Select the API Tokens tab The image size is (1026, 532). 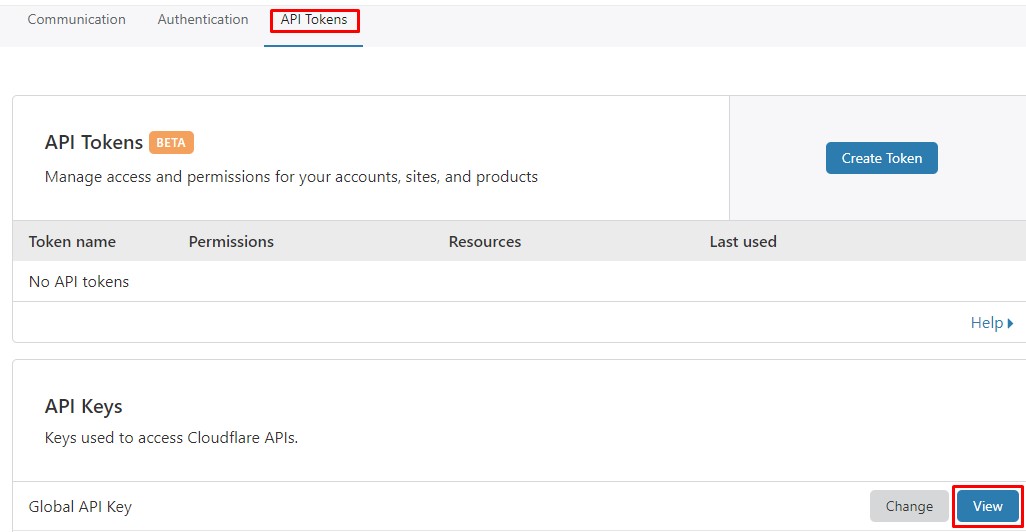tap(314, 20)
